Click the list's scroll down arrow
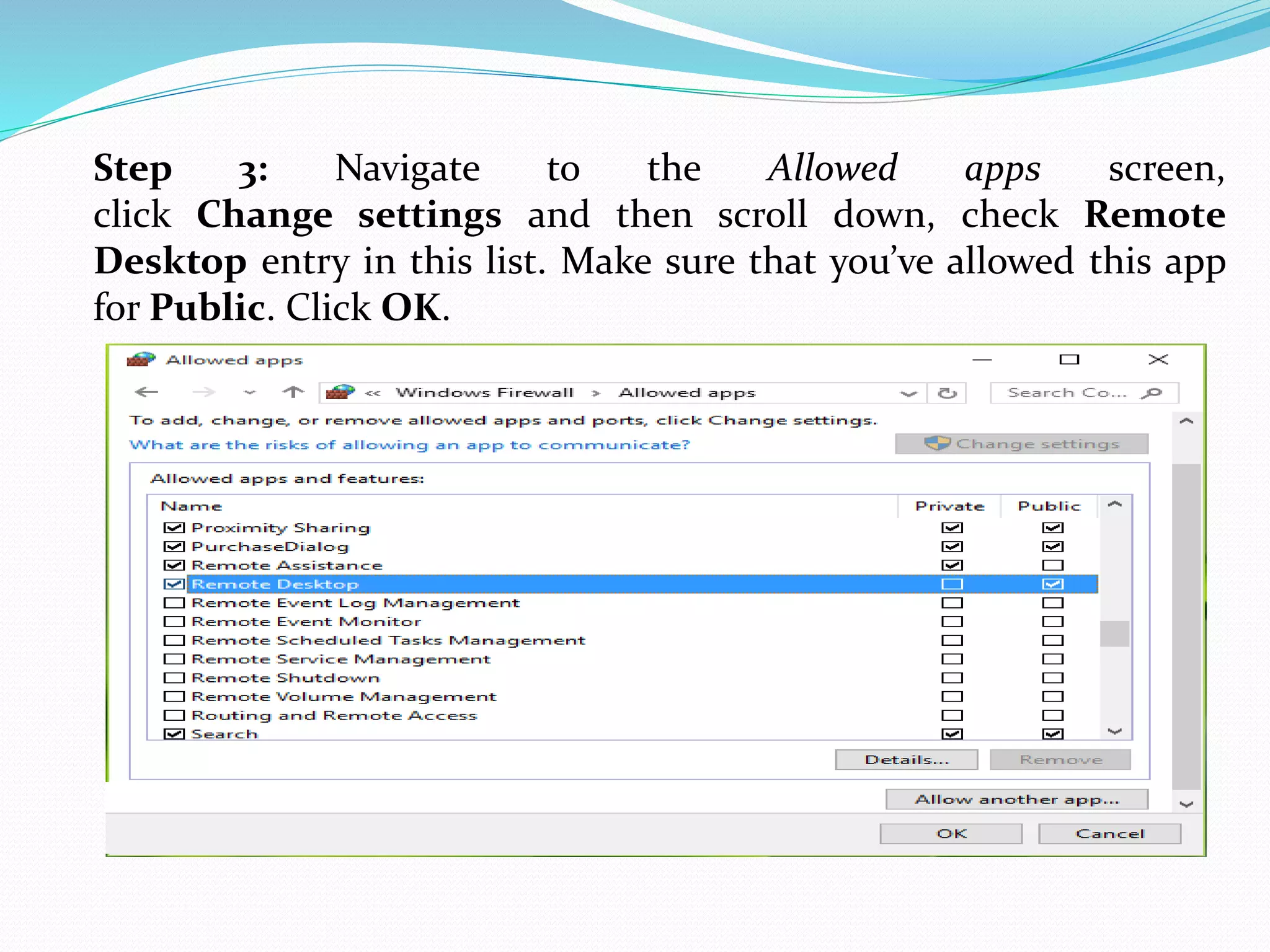1270x952 pixels. click(1114, 732)
